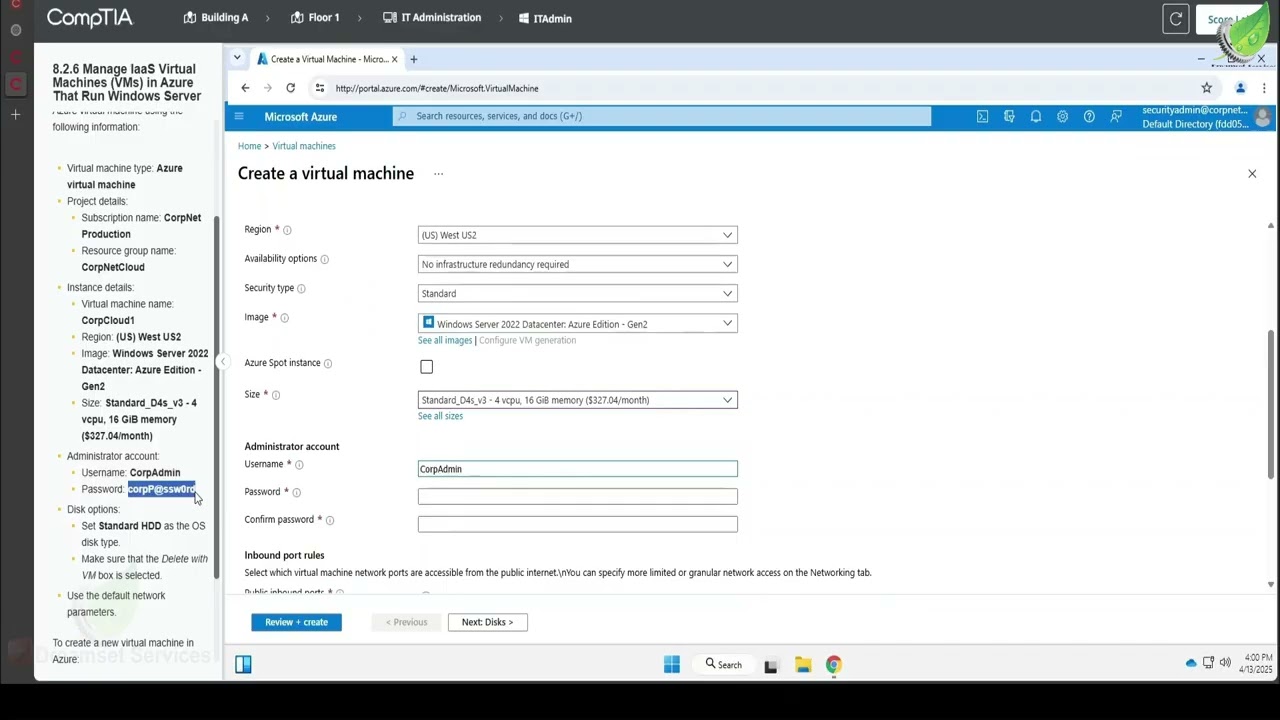Click the Username info icon
The width and height of the screenshot is (1280, 720).
pos(299,464)
